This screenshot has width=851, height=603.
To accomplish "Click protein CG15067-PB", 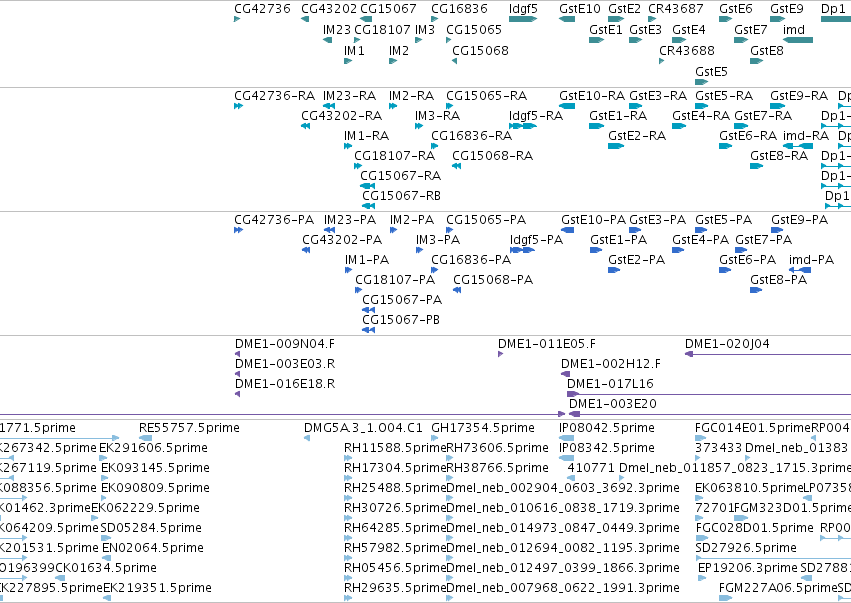I will point(401,320).
